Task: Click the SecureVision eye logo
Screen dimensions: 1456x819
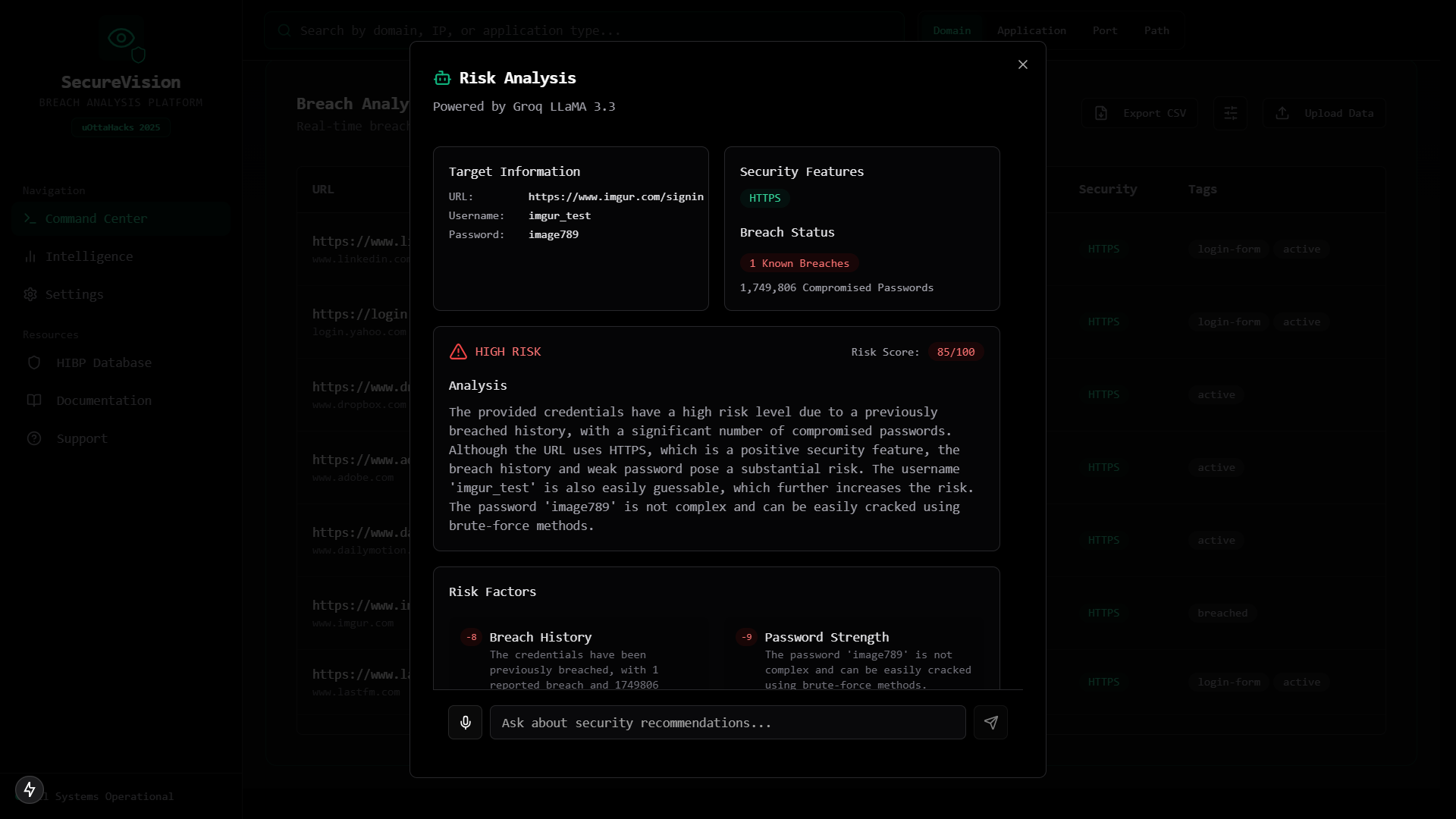Action: click(x=121, y=38)
